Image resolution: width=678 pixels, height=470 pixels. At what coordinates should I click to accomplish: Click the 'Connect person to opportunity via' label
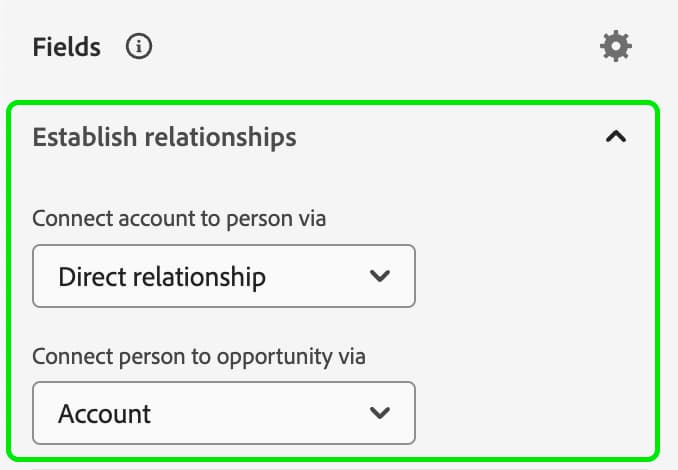point(200,356)
